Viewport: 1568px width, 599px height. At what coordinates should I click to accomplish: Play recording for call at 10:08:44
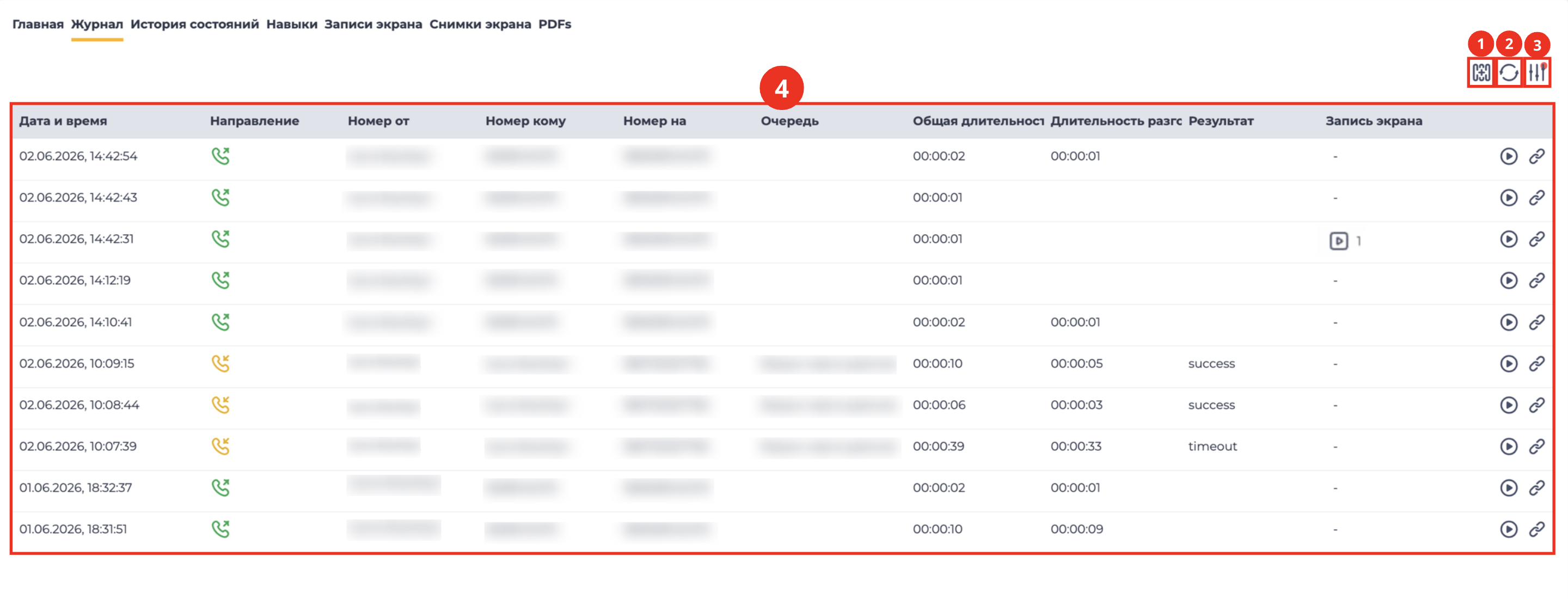[1508, 405]
